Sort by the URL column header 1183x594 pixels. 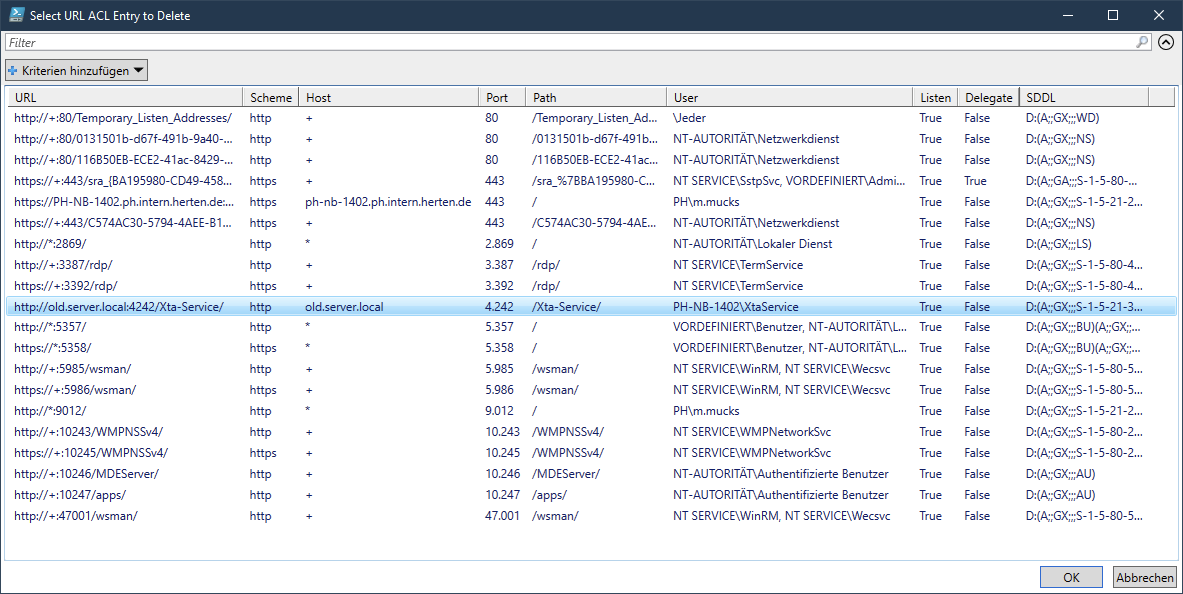[125, 97]
